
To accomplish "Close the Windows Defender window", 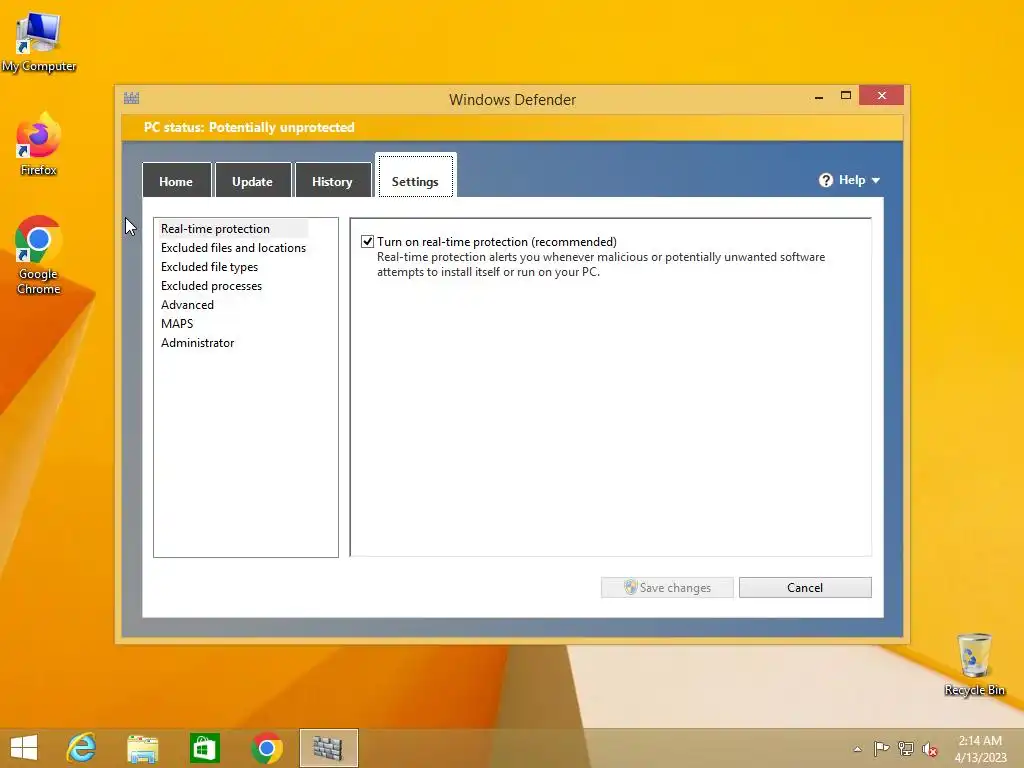I will pos(882,96).
